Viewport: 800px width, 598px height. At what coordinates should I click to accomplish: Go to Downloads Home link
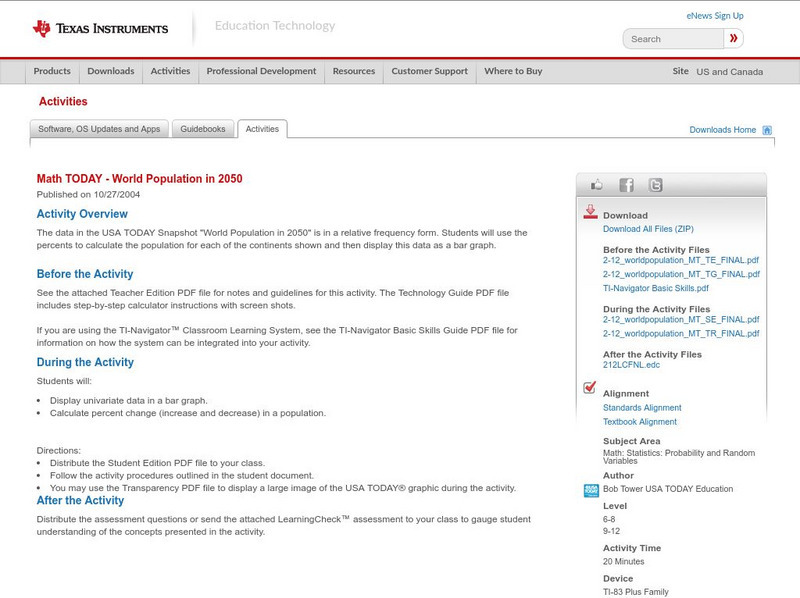coord(722,130)
